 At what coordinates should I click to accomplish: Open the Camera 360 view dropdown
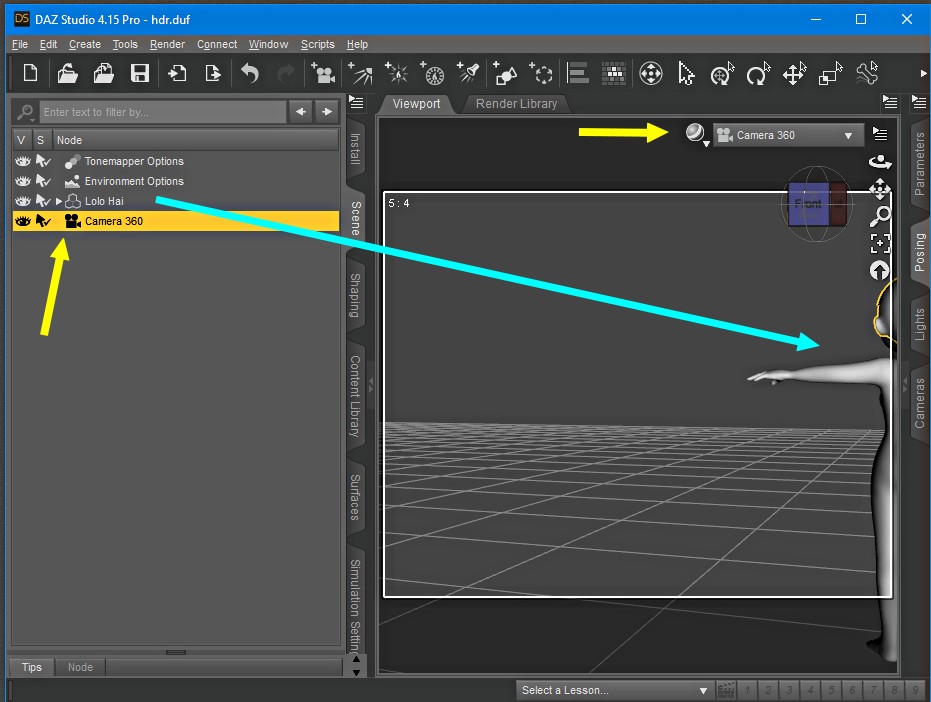coord(786,135)
